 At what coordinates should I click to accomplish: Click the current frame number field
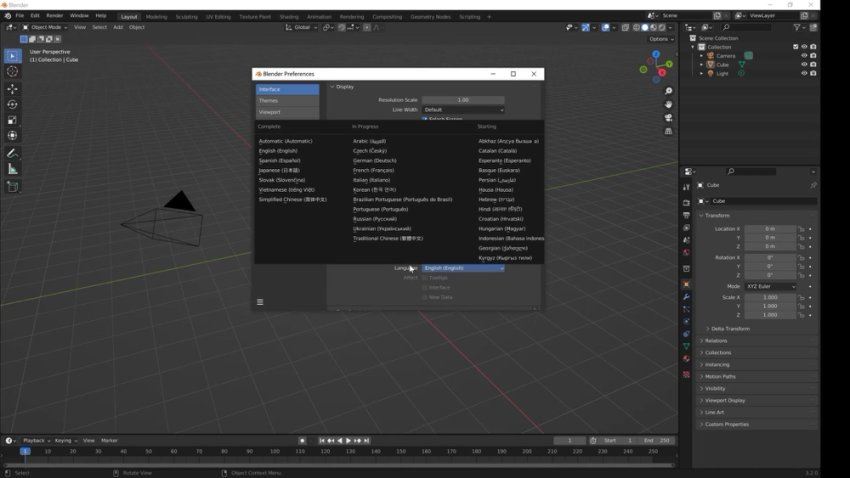pos(570,441)
